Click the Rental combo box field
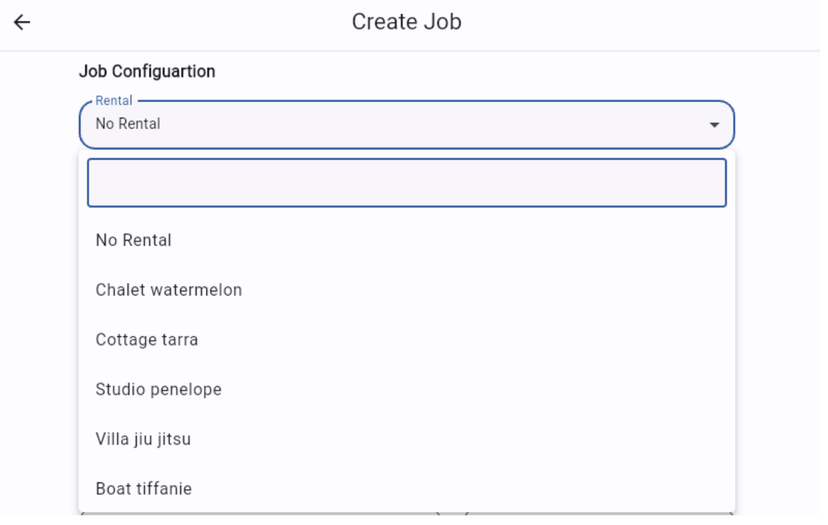828x525 pixels. pyautogui.click(x=400, y=125)
